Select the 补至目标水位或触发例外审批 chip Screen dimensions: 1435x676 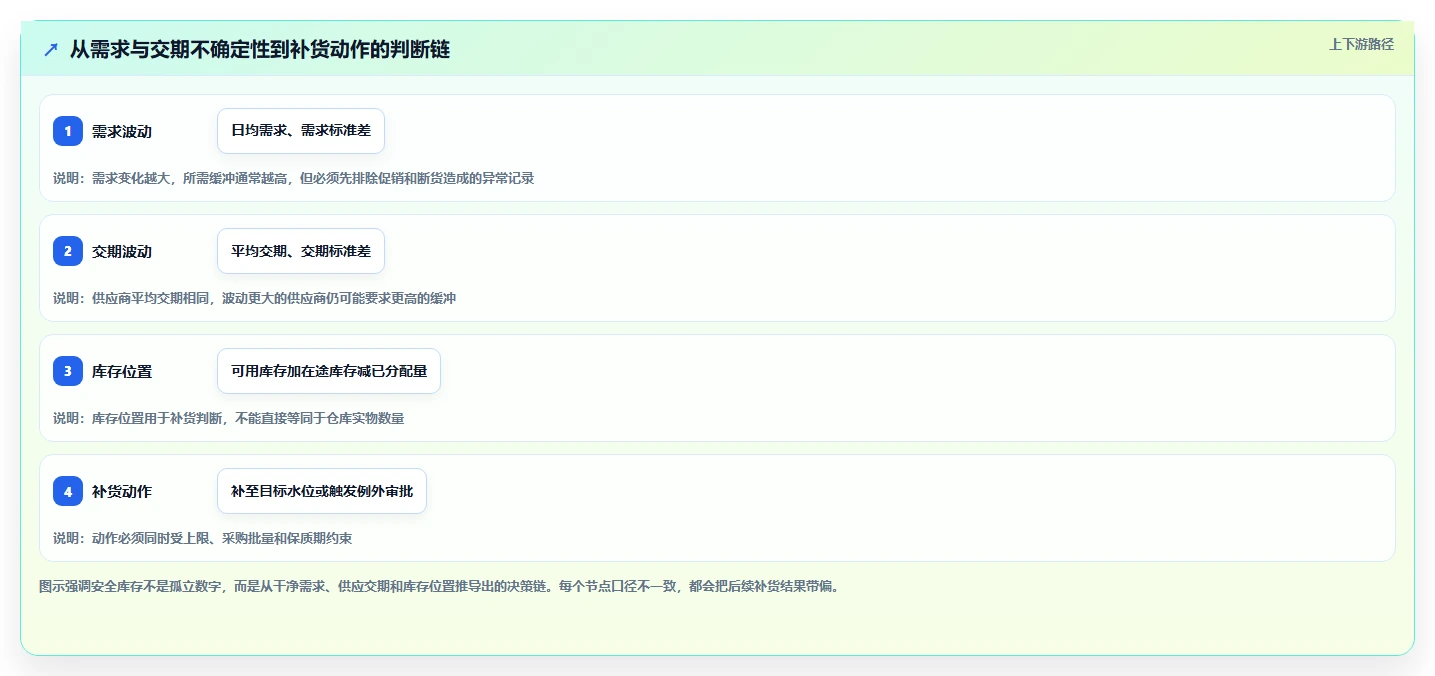click(x=322, y=491)
